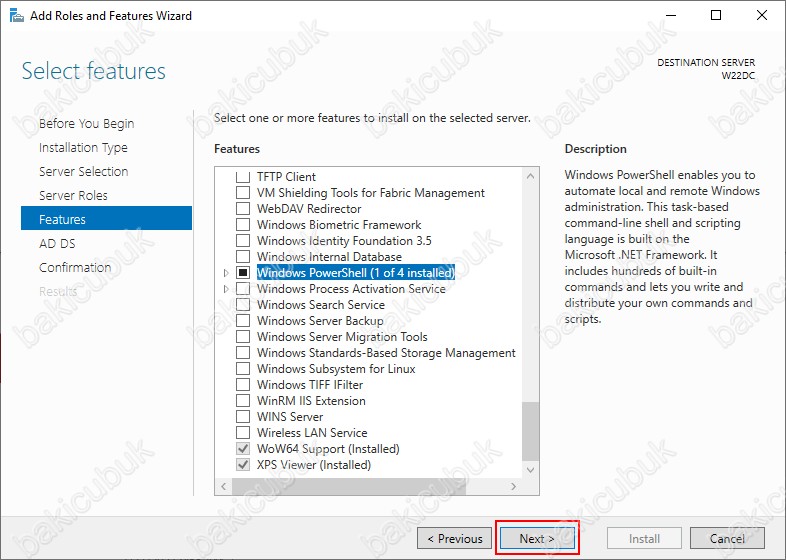
Task: Enable the Windows Search Service checkbox
Action: [x=243, y=305]
